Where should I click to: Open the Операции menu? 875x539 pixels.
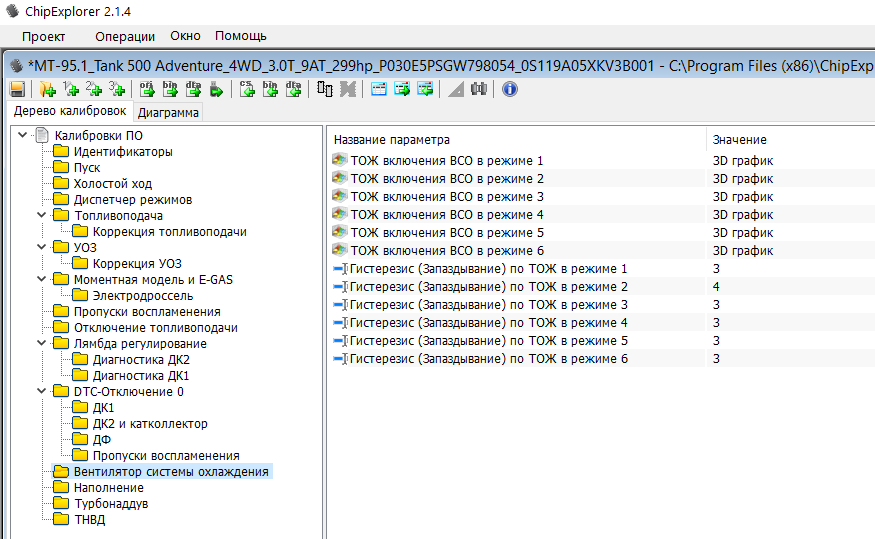[125, 37]
